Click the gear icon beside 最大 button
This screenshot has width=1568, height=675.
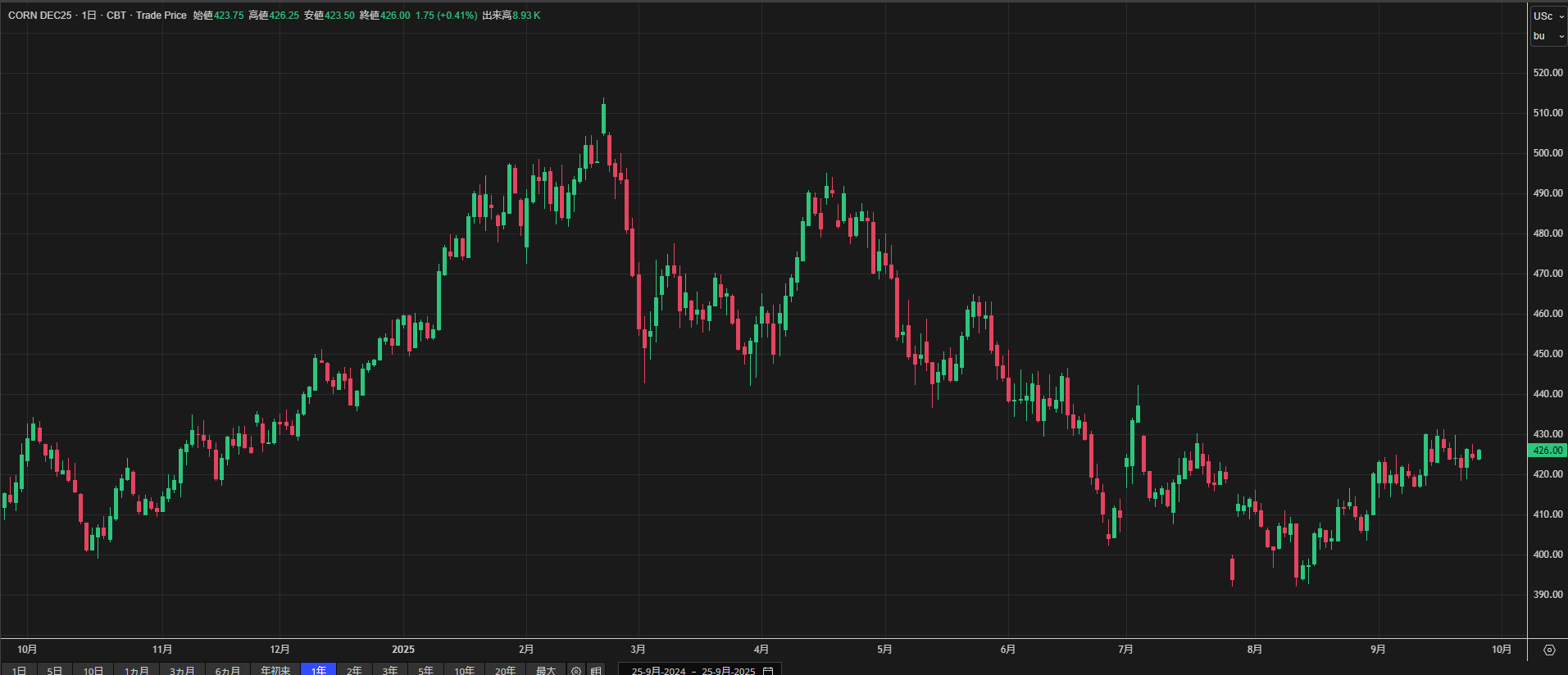click(x=576, y=670)
